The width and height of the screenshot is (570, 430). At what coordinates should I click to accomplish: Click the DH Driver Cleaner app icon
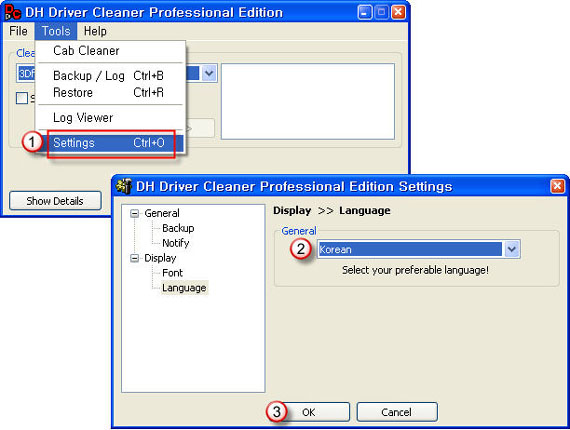(x=12, y=12)
